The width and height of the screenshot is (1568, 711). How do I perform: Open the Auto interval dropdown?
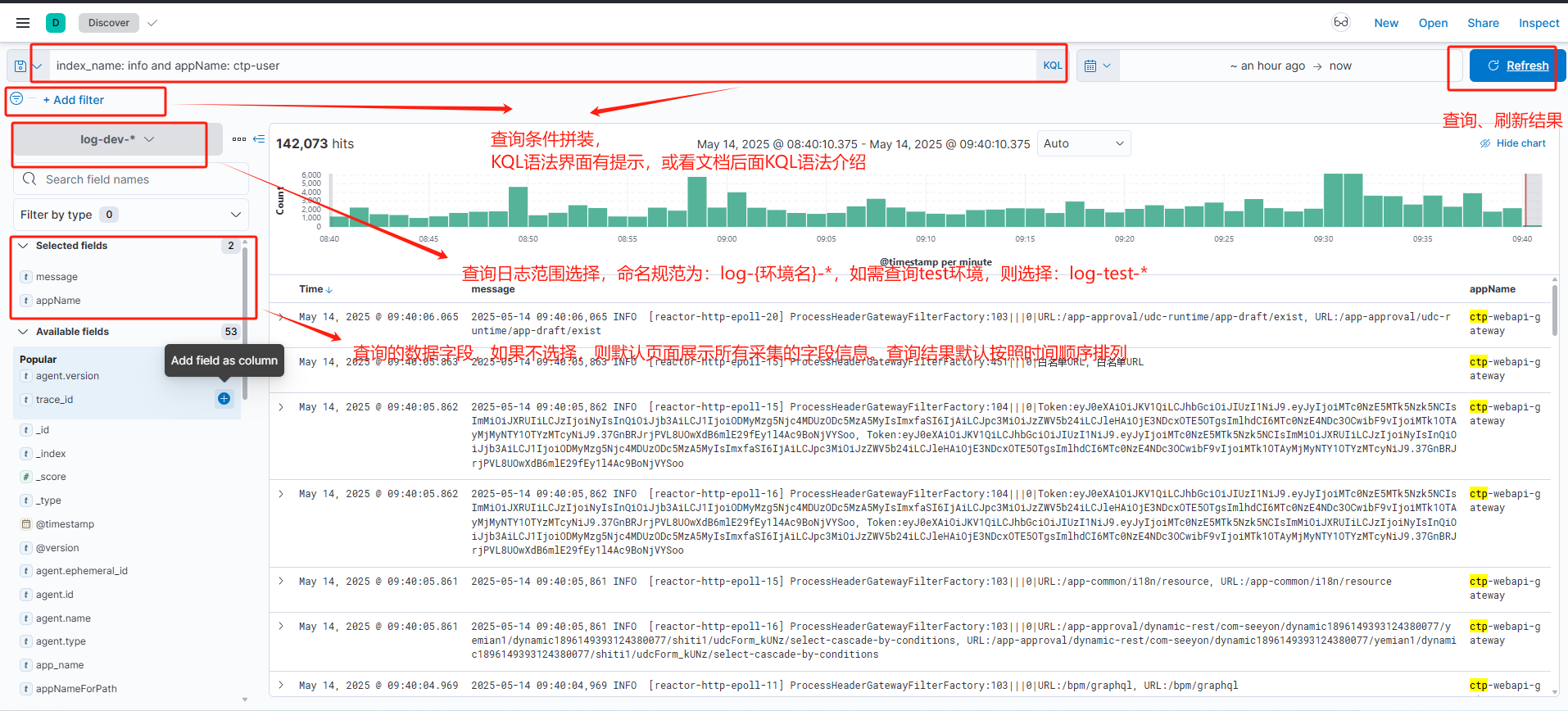[x=1084, y=143]
